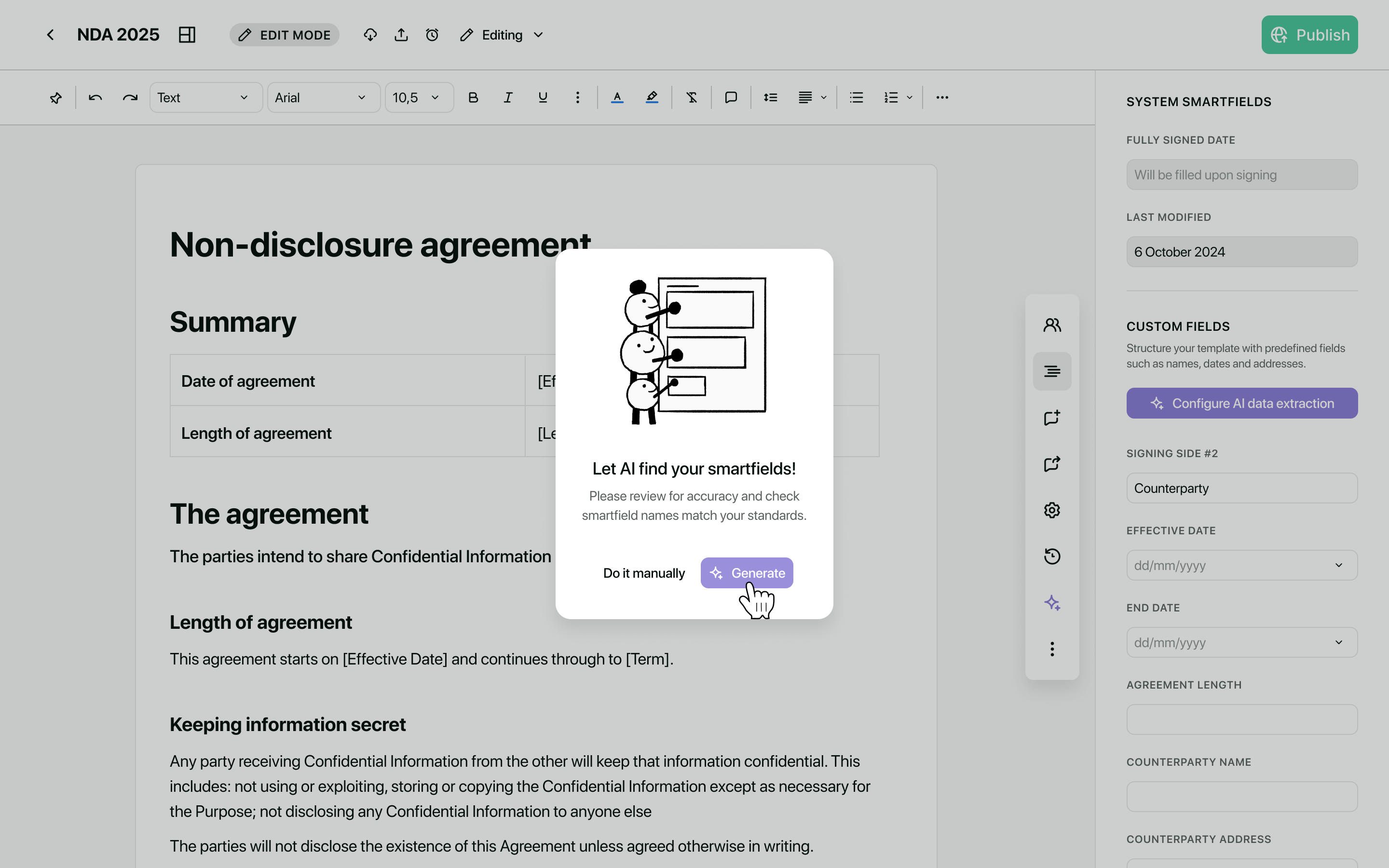The width and height of the screenshot is (1389, 868).
Task: Insert a comment from toolbar
Action: (731, 98)
